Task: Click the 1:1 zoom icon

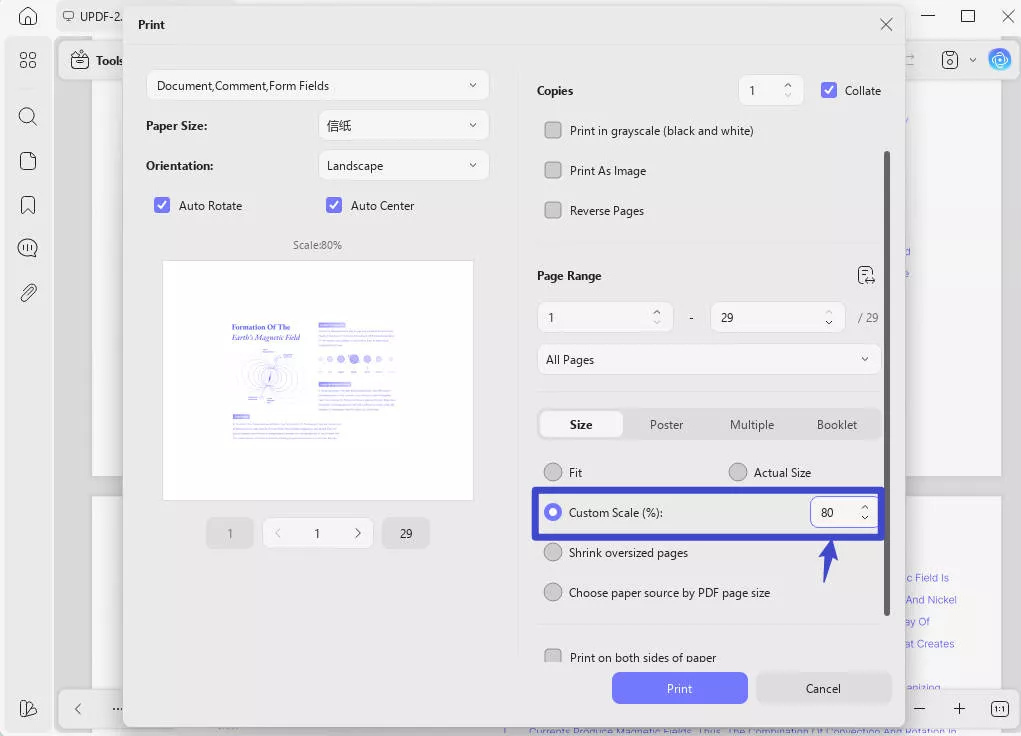Action: (x=998, y=708)
